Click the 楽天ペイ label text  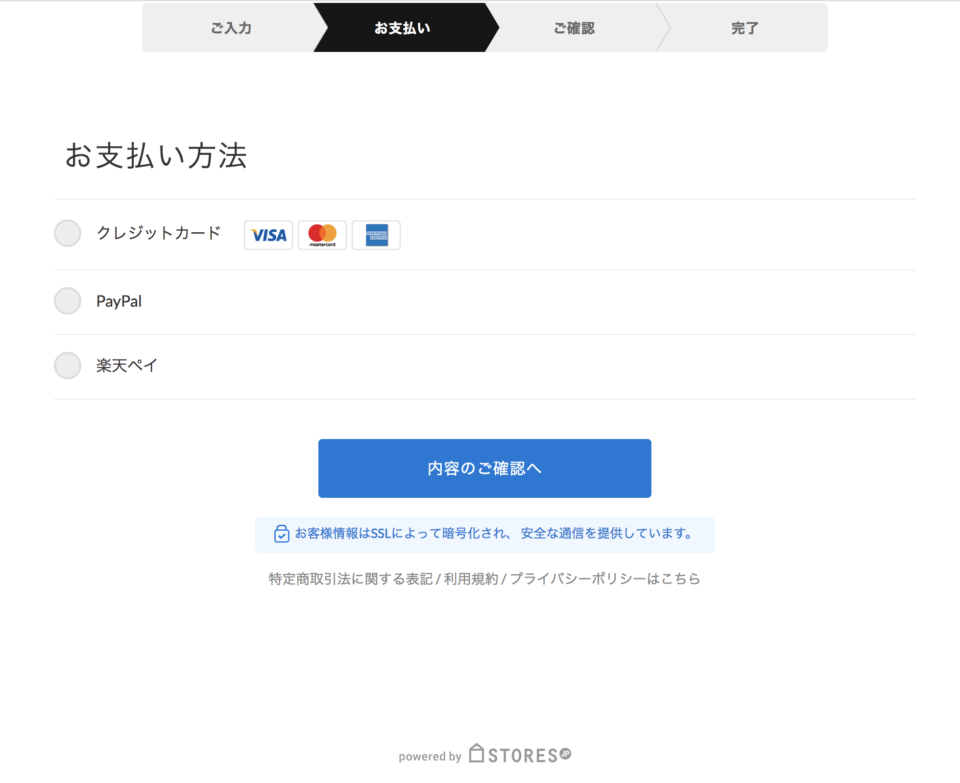tap(127, 365)
